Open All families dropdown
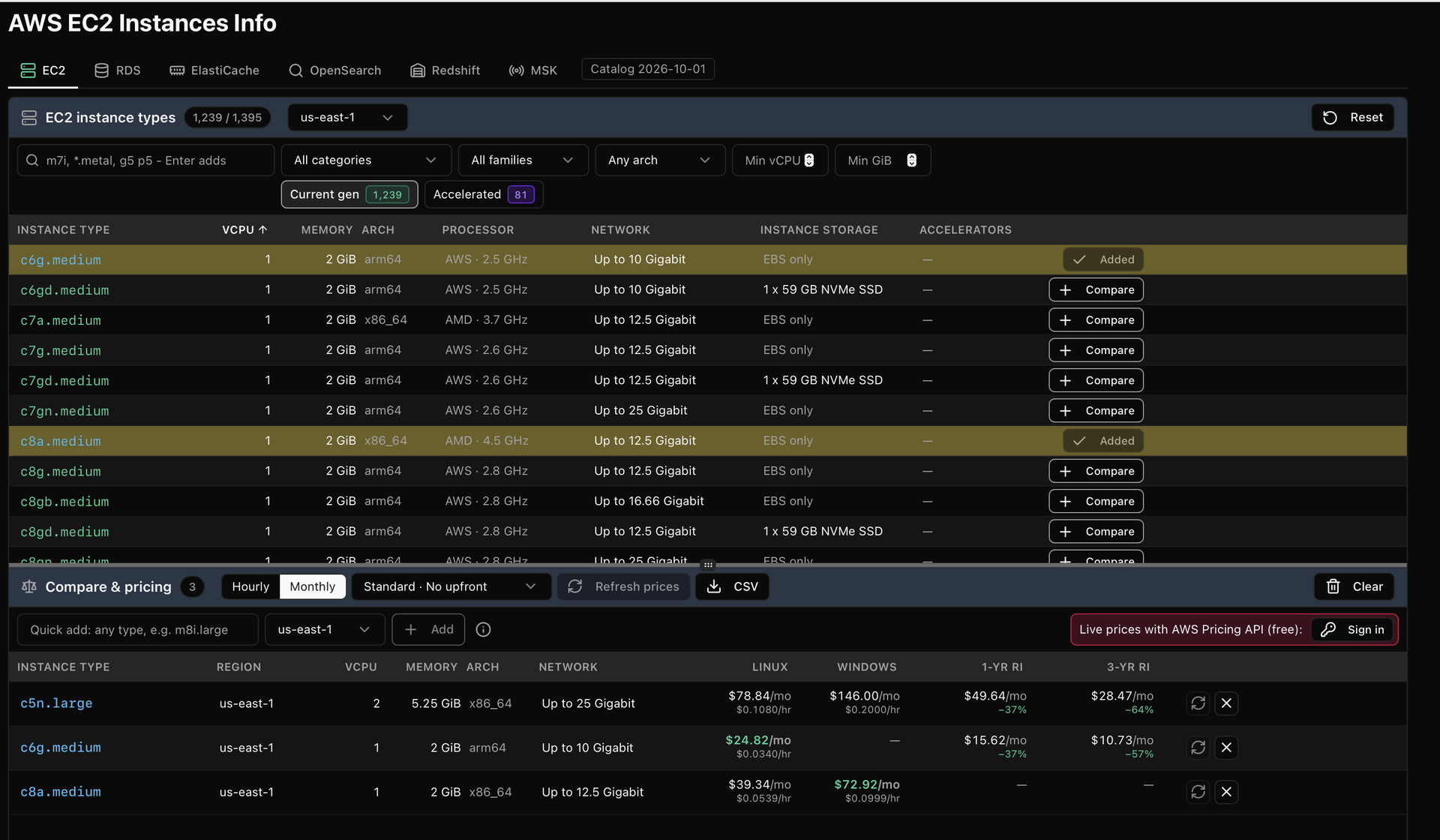This screenshot has width=1440, height=840. click(x=523, y=160)
